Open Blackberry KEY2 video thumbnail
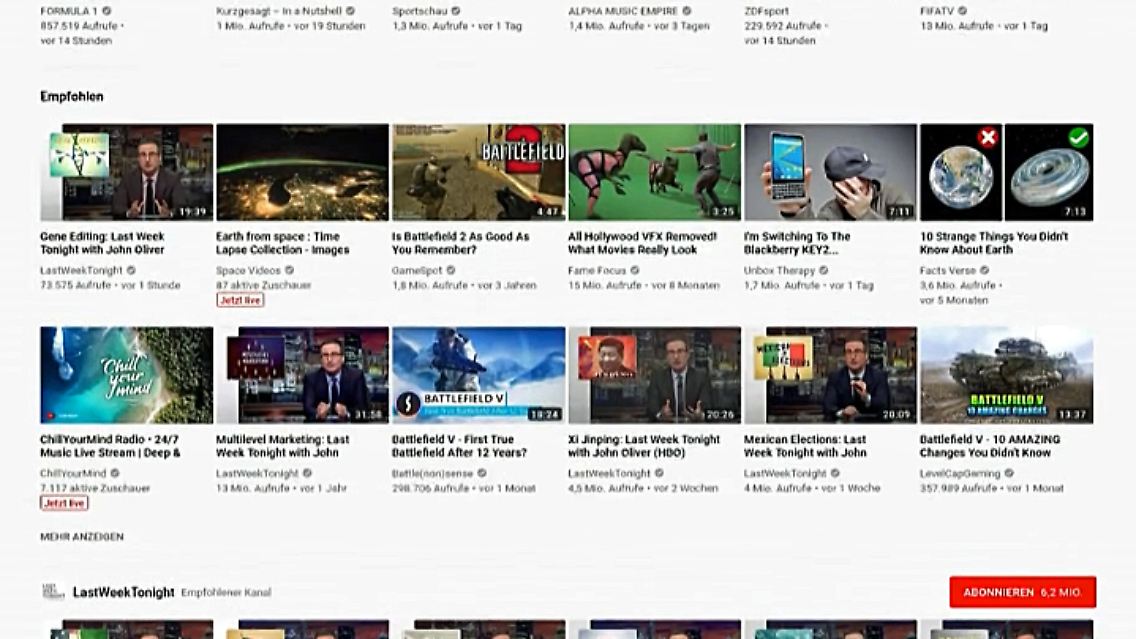 (830, 172)
